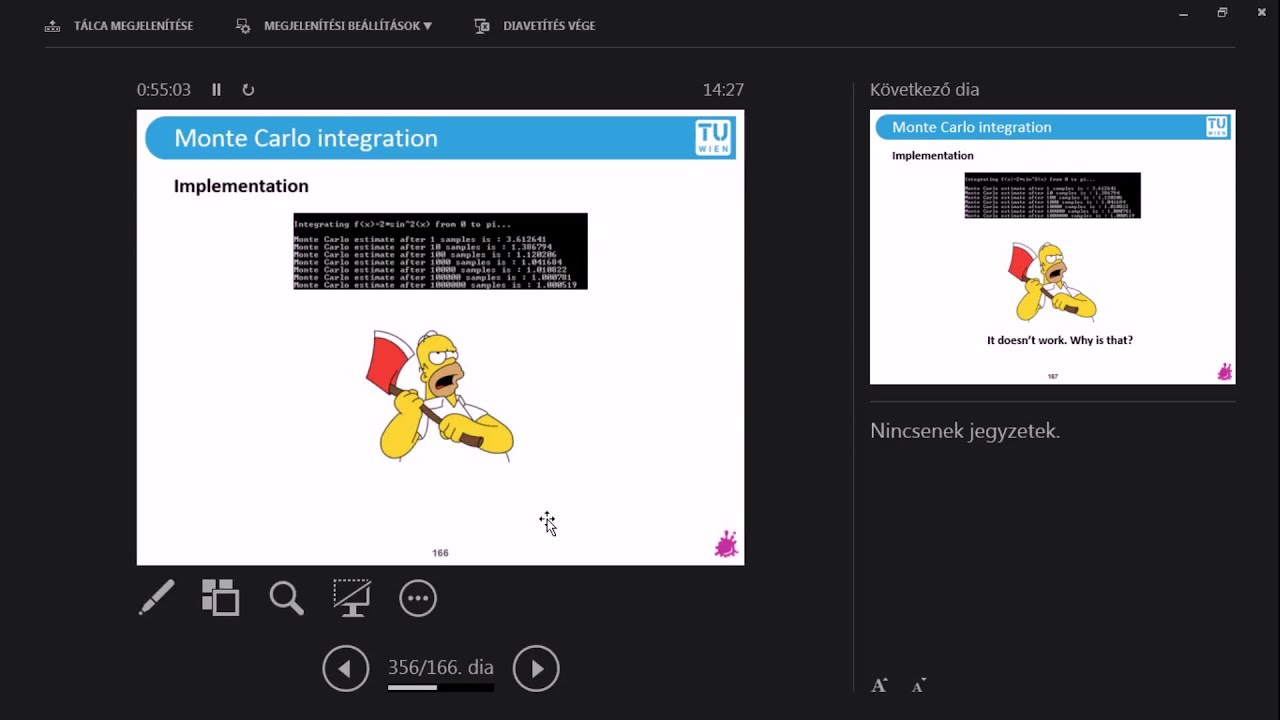The width and height of the screenshot is (1280, 720).
Task: Click slide number 166 at the slide bottom
Action: click(x=440, y=553)
